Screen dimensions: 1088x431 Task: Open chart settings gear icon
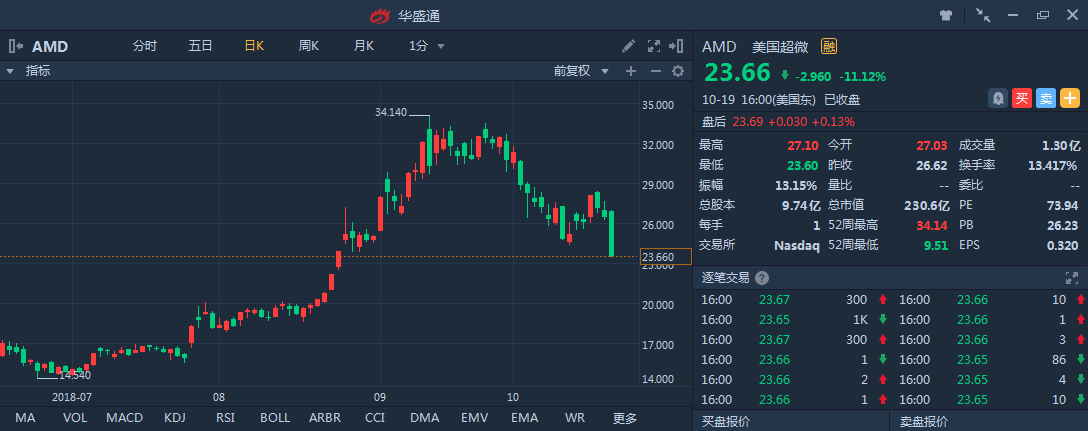678,71
